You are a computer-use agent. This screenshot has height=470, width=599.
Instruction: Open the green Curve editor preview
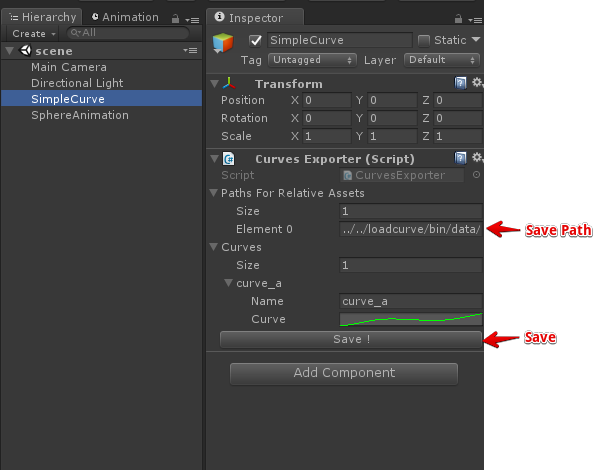(411, 319)
